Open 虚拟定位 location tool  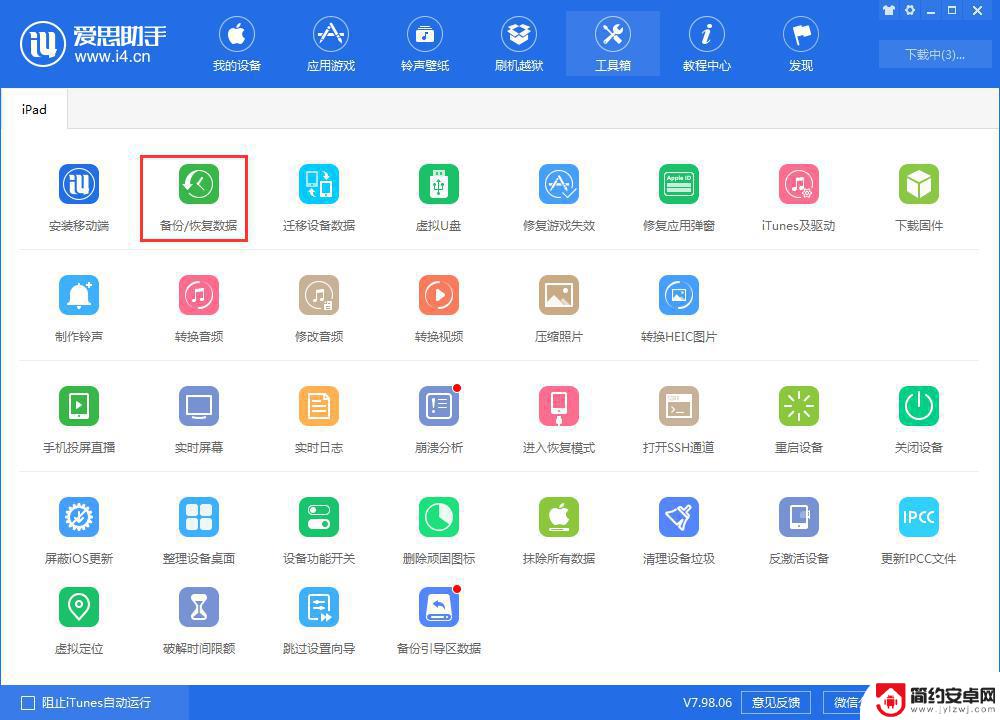pyautogui.click(x=79, y=607)
